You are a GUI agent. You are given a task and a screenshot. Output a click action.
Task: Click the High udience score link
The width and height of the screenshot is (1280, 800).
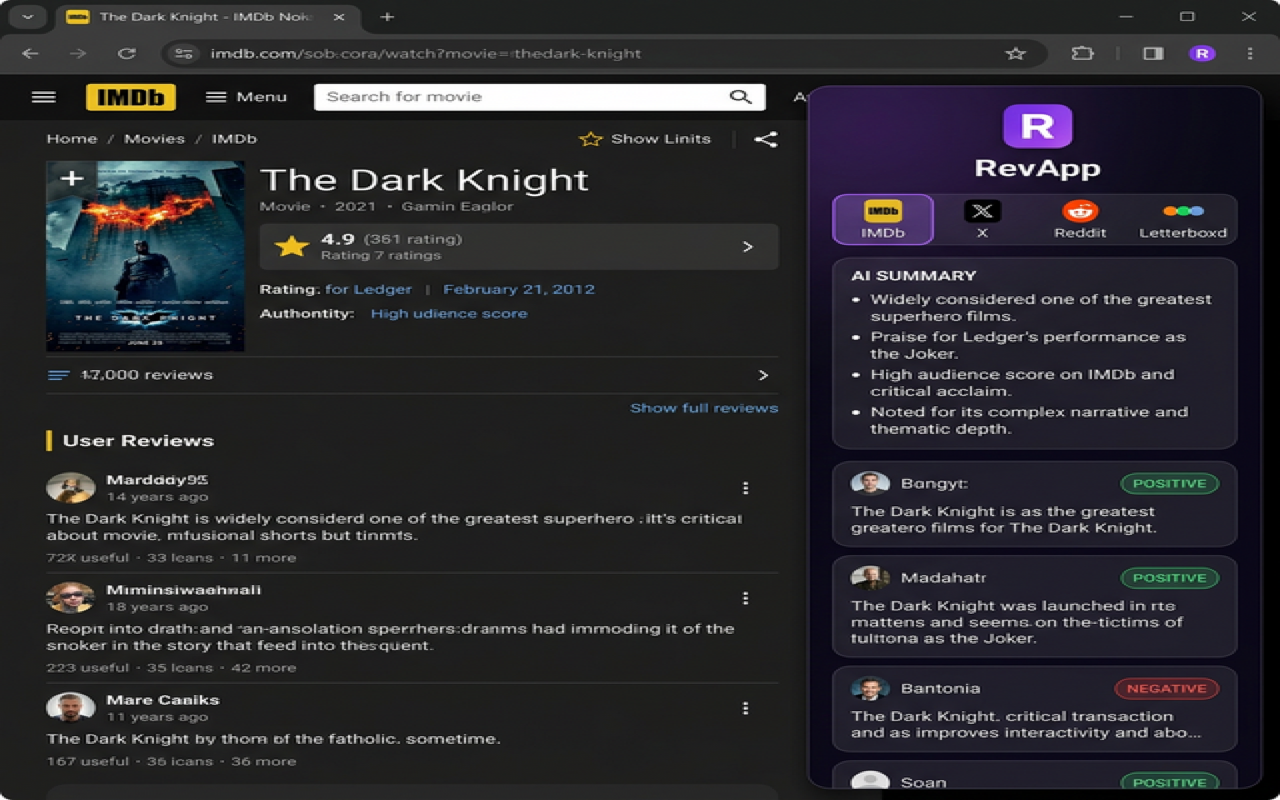449,313
